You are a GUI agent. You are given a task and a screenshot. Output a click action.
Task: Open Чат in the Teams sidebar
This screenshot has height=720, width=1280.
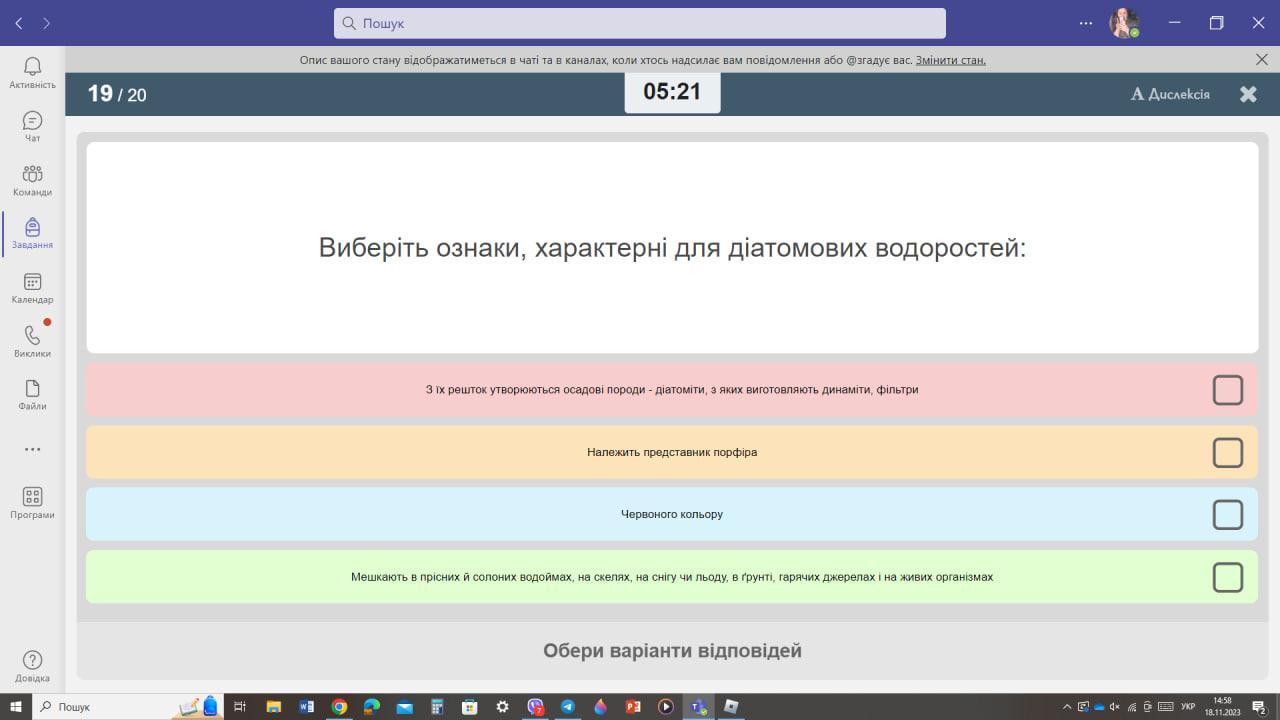pyautogui.click(x=32, y=127)
